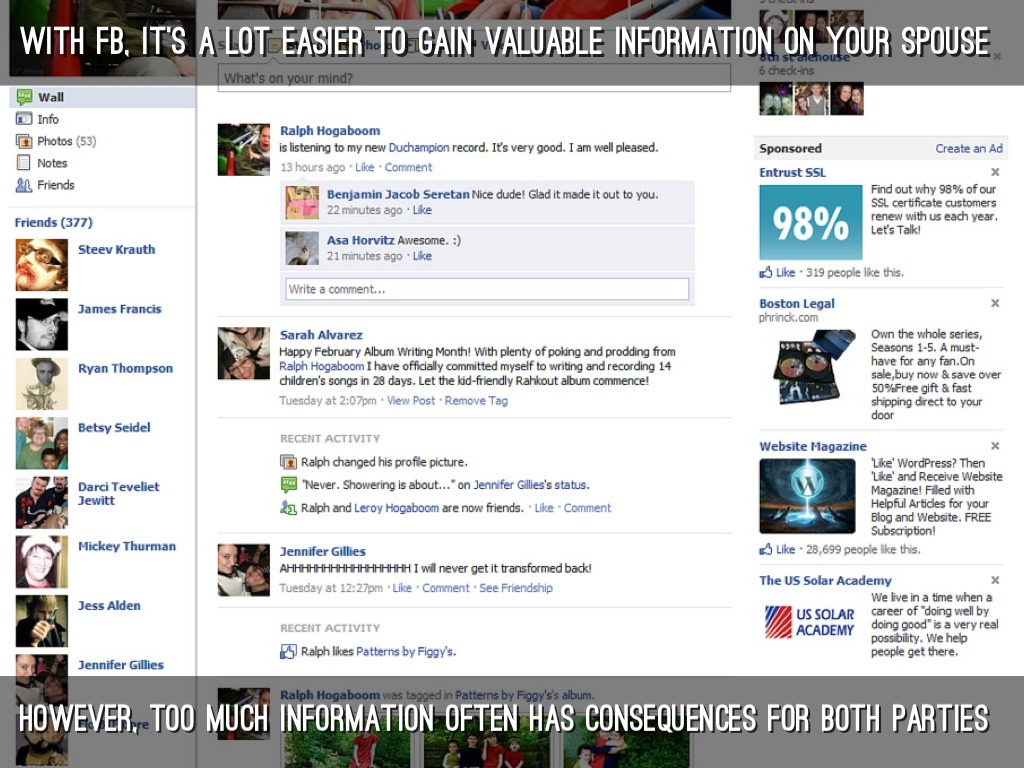Image resolution: width=1024 pixels, height=768 pixels.
Task: Open See Friendship on Jennifer Gillies' post
Action: coord(515,588)
